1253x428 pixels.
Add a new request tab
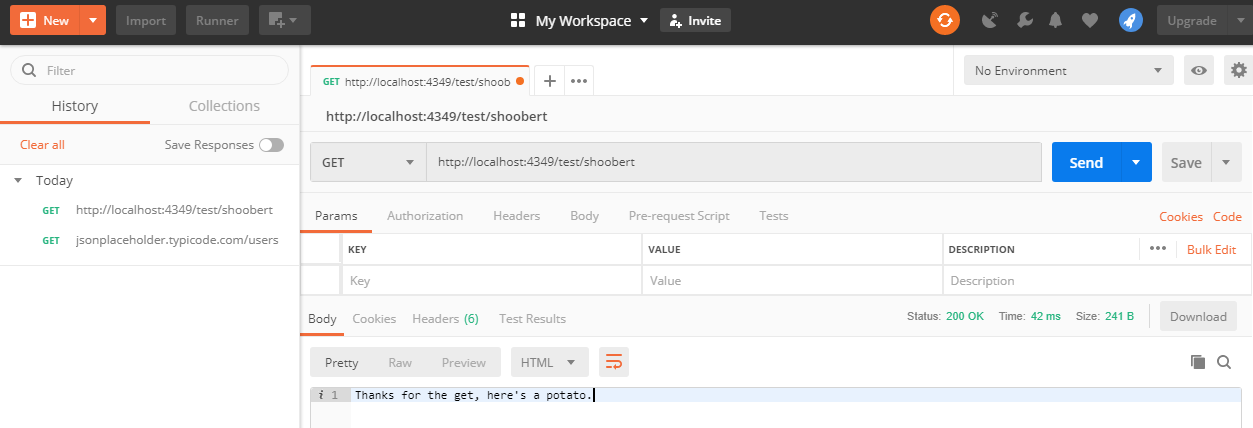[x=549, y=81]
